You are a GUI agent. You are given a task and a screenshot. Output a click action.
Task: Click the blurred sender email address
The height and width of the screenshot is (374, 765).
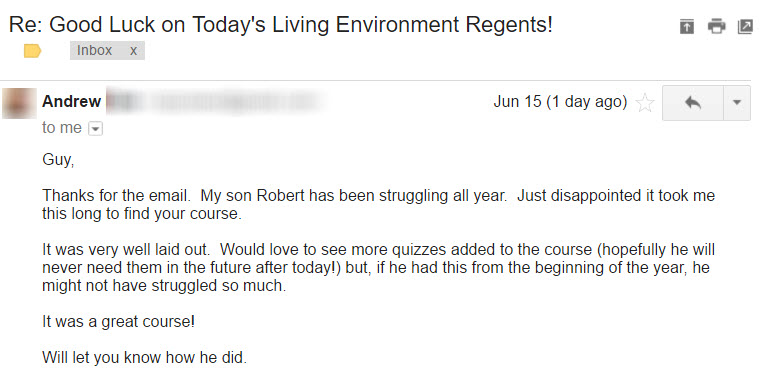(215, 102)
